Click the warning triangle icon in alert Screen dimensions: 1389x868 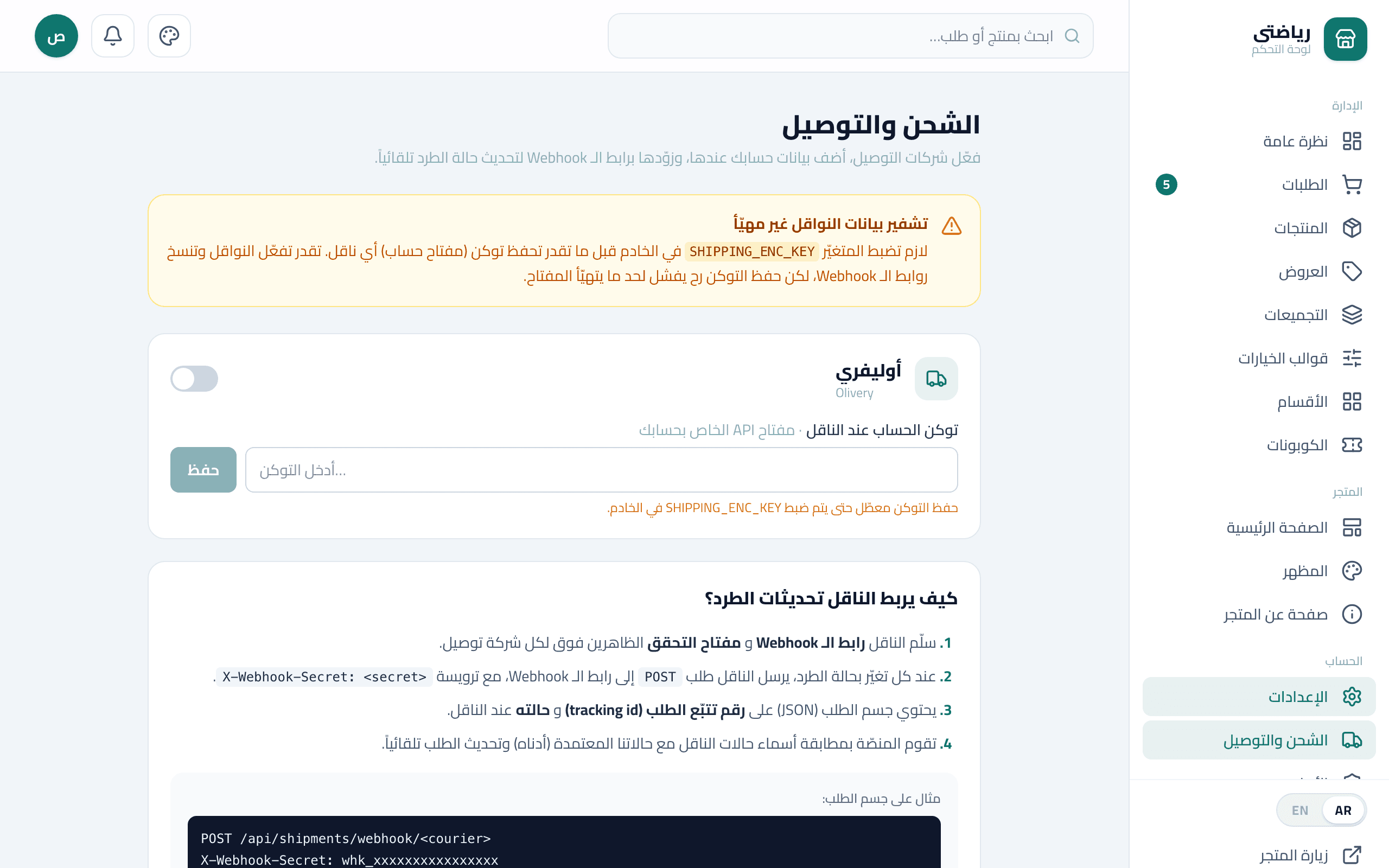point(951,226)
